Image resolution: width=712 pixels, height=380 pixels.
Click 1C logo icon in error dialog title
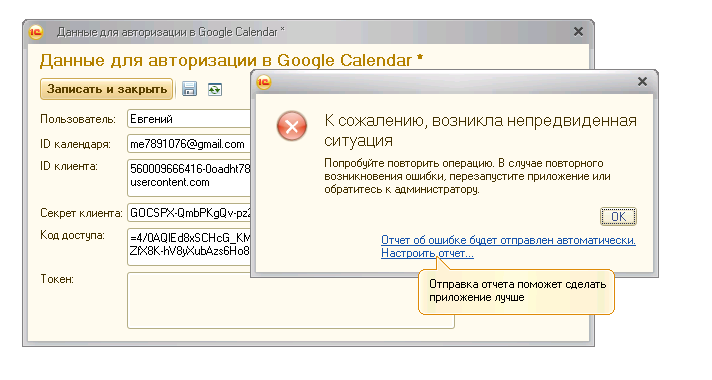click(264, 82)
